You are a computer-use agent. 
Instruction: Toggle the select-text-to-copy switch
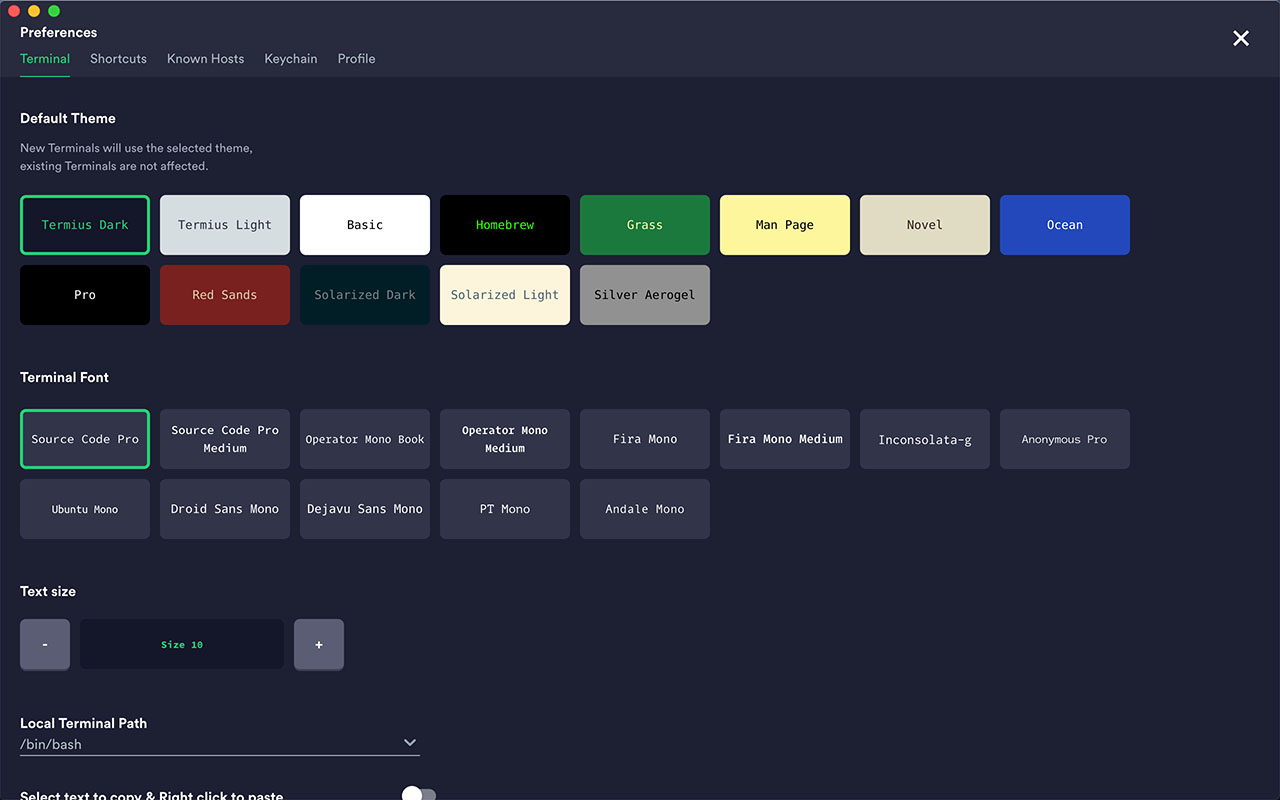(419, 794)
